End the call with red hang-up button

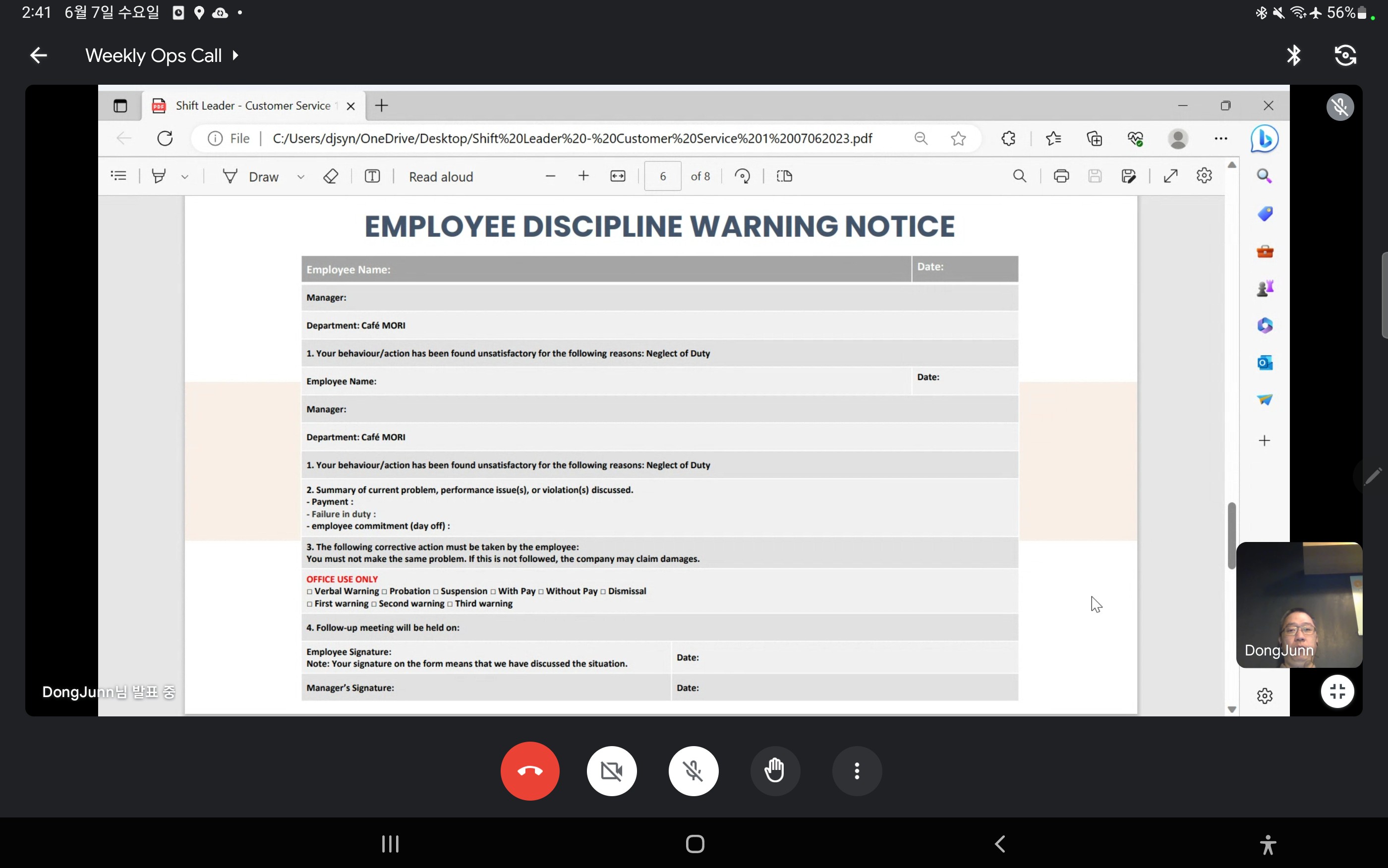click(529, 770)
